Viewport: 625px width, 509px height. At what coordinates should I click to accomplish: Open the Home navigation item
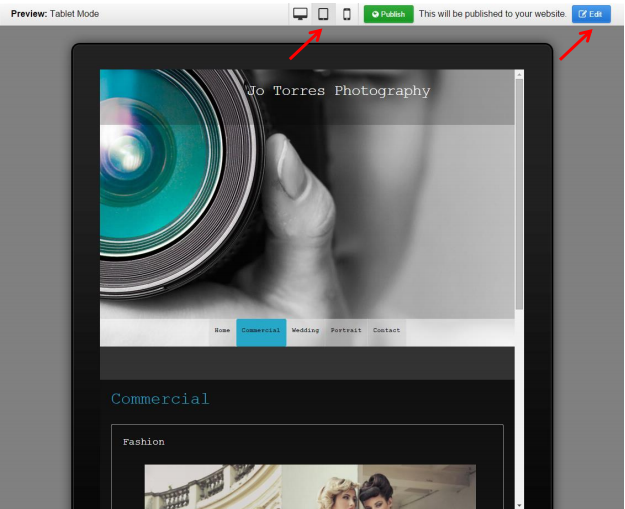tap(222, 330)
